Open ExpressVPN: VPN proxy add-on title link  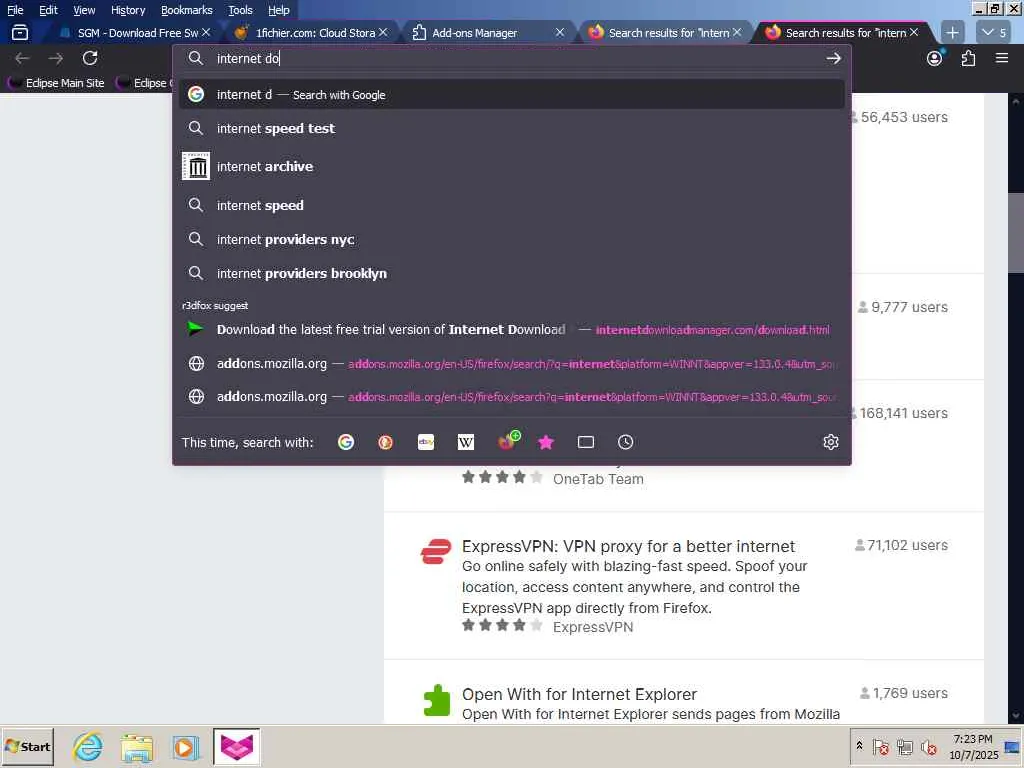coord(628,546)
